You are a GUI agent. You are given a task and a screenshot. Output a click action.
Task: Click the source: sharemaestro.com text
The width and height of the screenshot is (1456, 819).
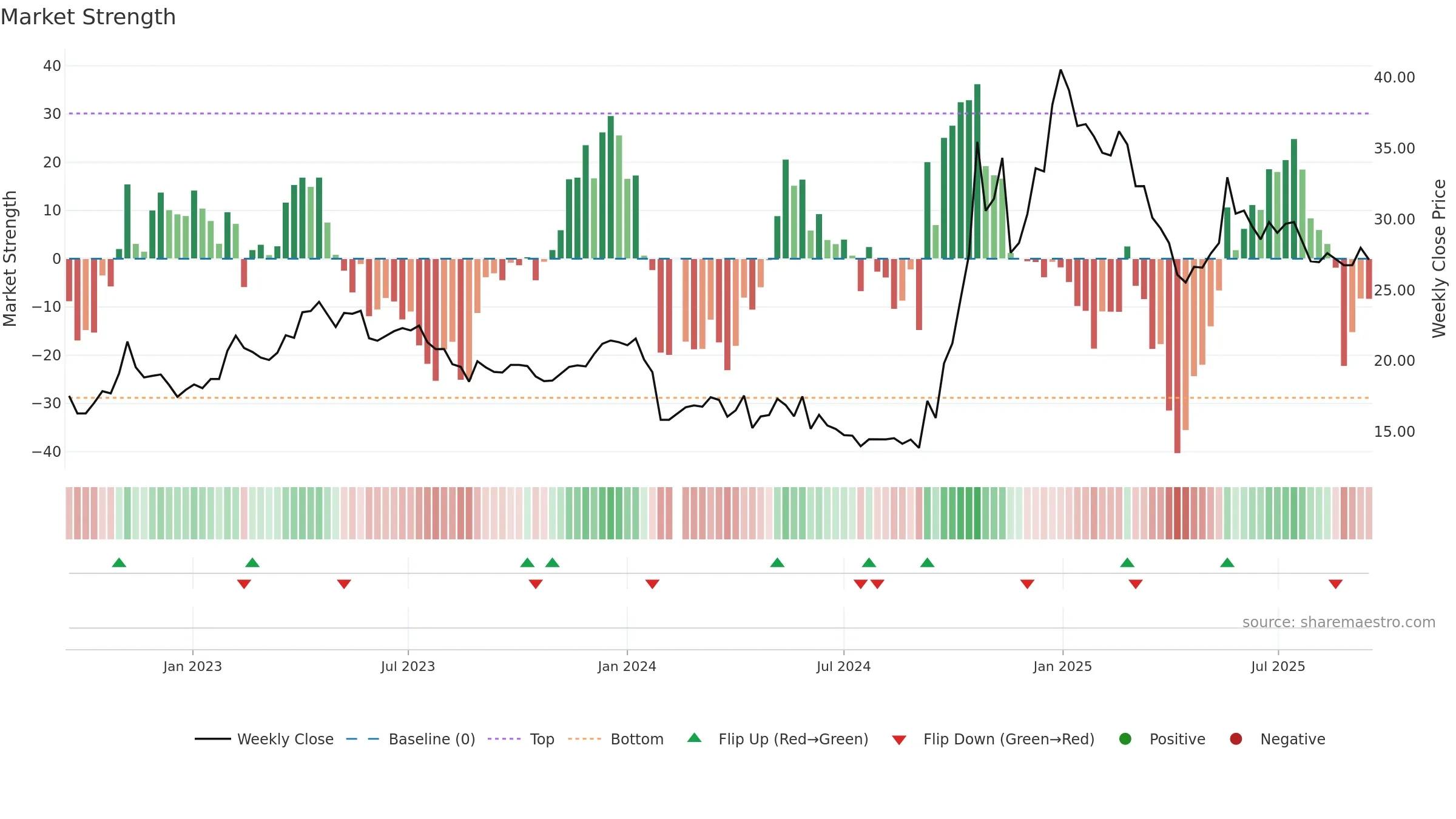[1339, 622]
